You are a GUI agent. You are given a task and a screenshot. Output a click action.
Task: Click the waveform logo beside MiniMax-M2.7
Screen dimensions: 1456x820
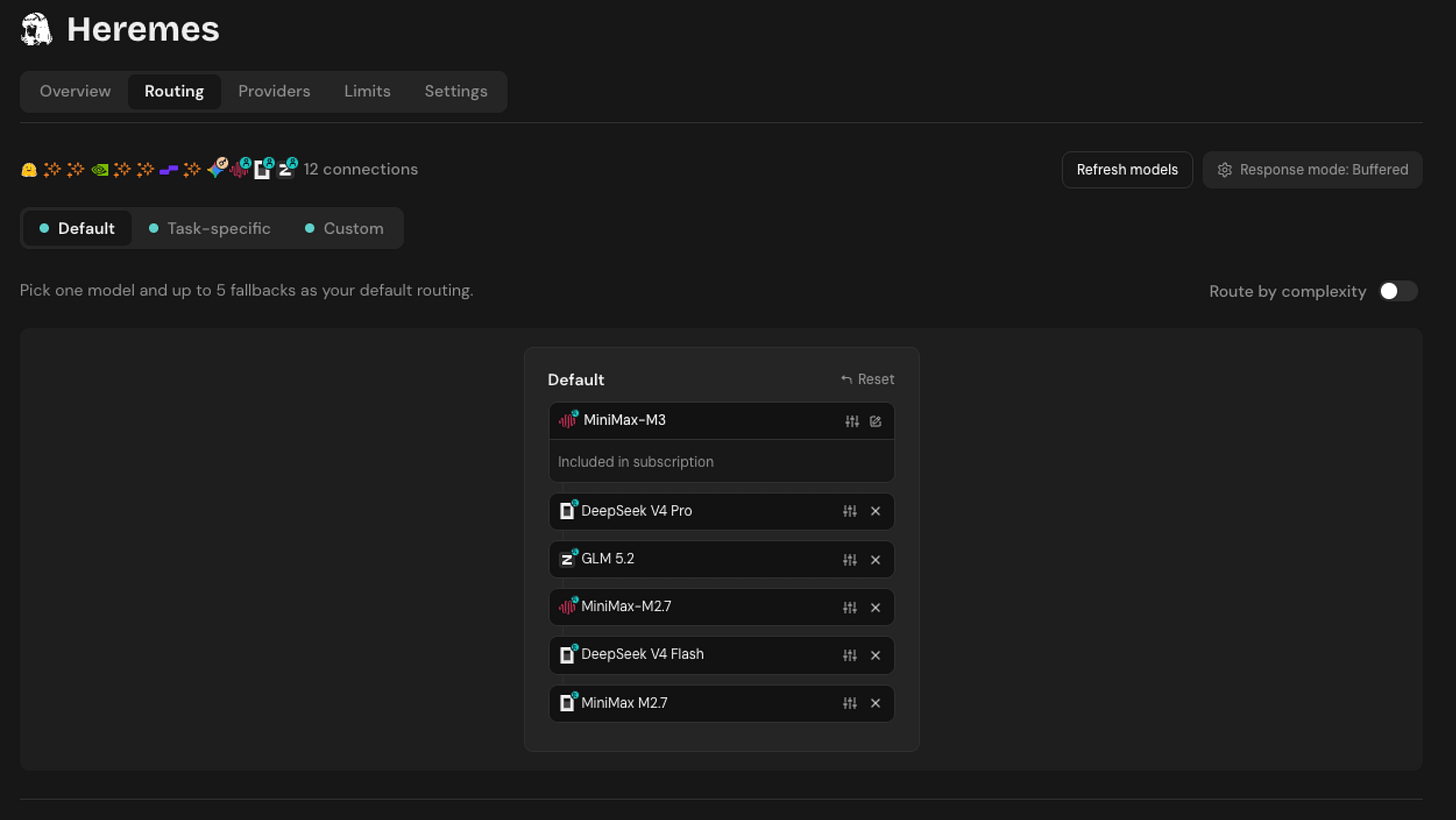(568, 606)
